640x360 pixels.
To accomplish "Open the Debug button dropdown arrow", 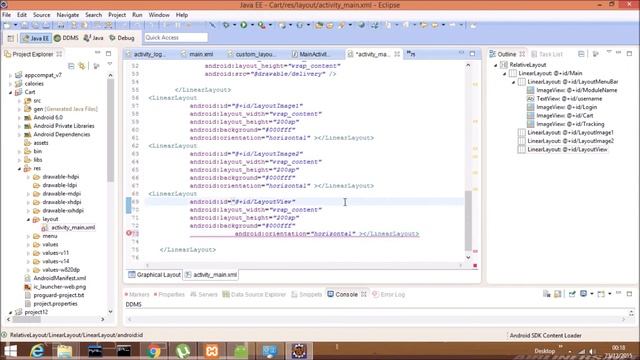I will coord(234,25).
